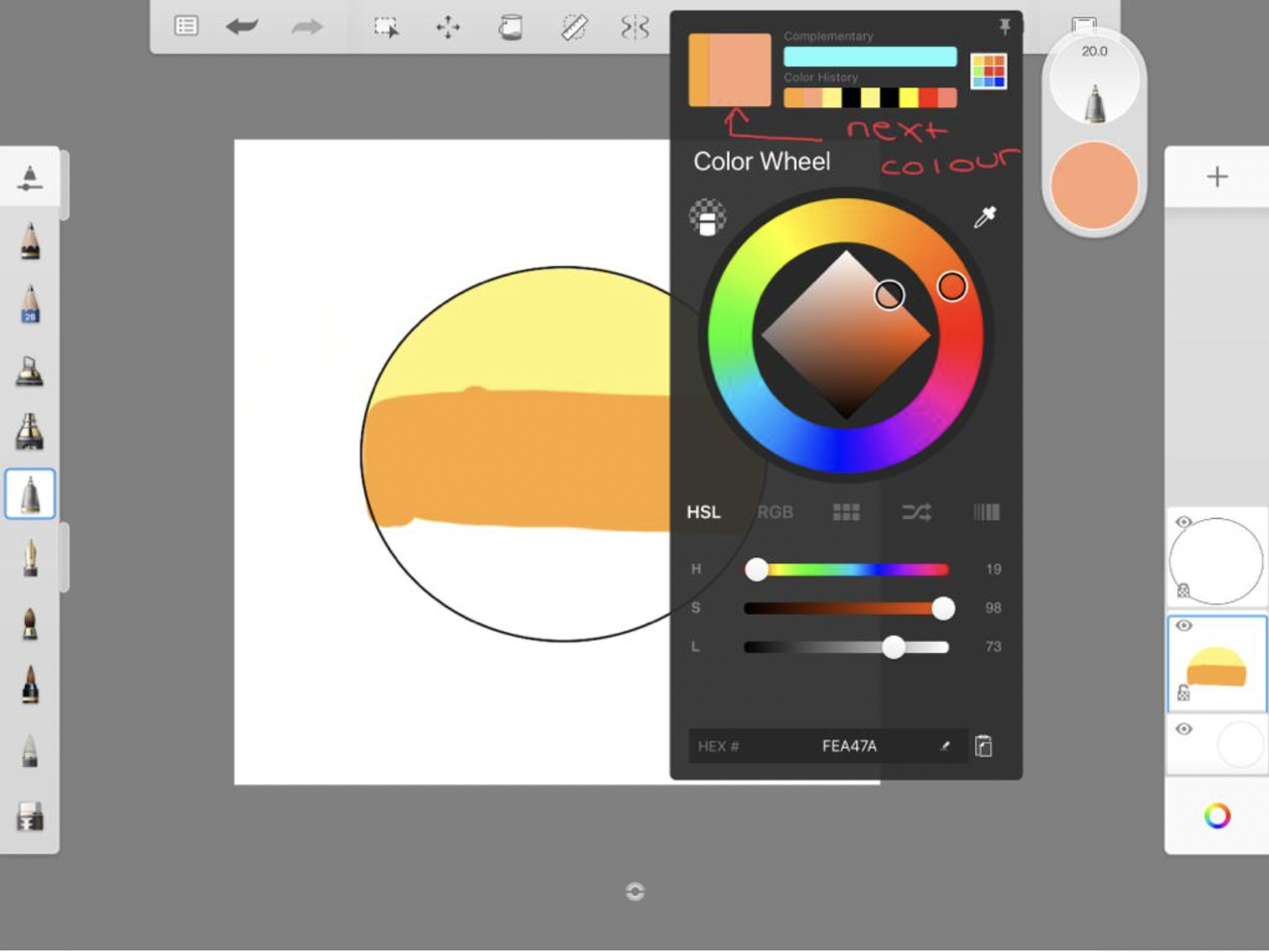Hide the top circle outline layer
The width and height of the screenshot is (1269, 952).
click(x=1183, y=522)
